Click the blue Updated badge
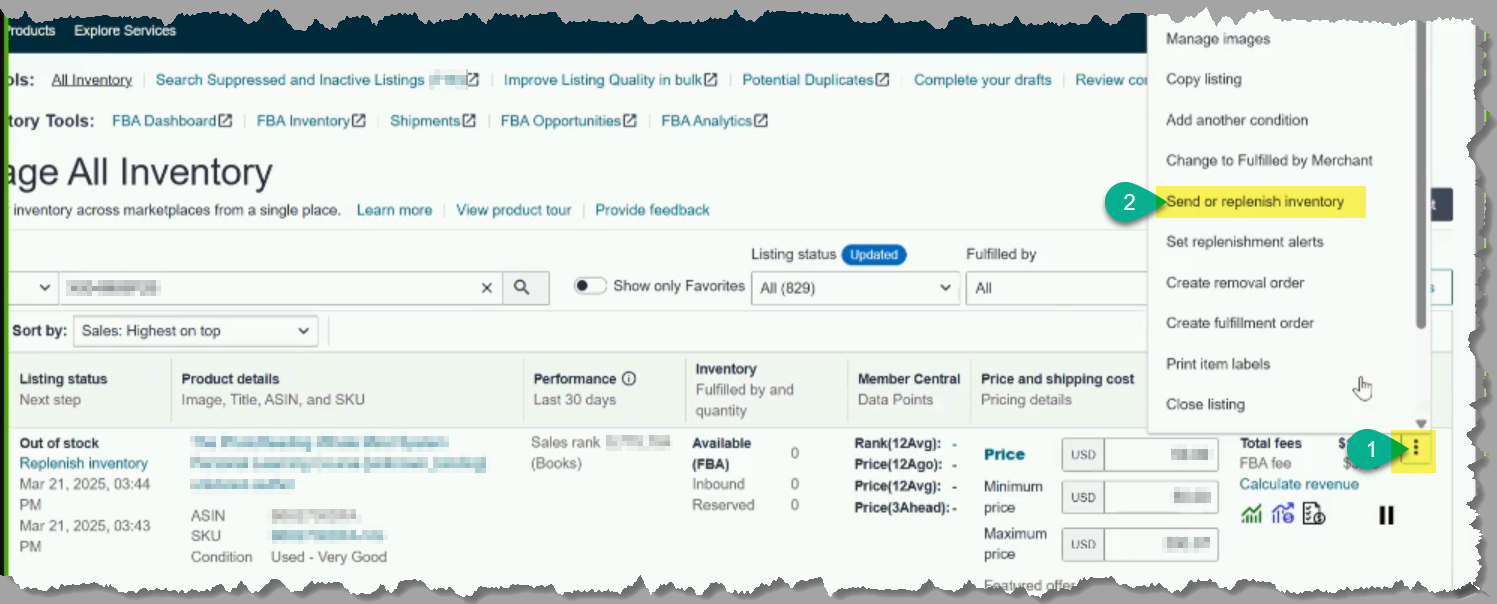Image resolution: width=1497 pixels, height=604 pixels. click(x=874, y=255)
